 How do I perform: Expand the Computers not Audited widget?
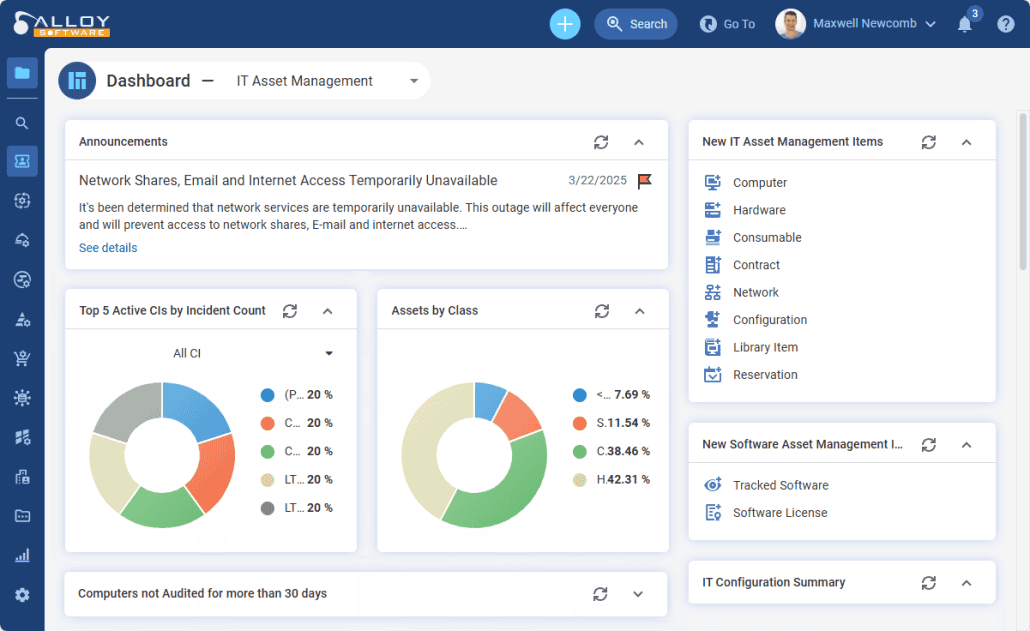(638, 593)
